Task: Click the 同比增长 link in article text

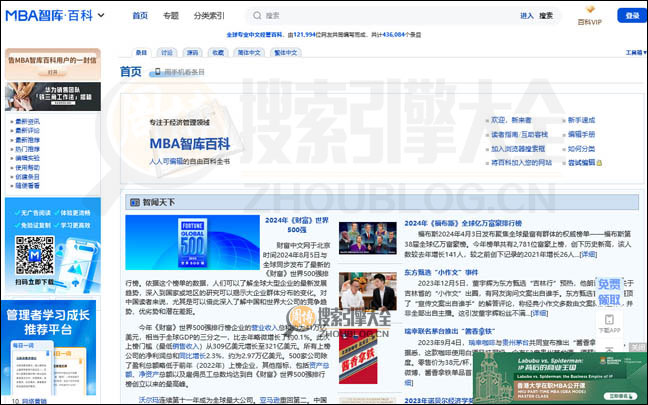Action: click(192, 356)
